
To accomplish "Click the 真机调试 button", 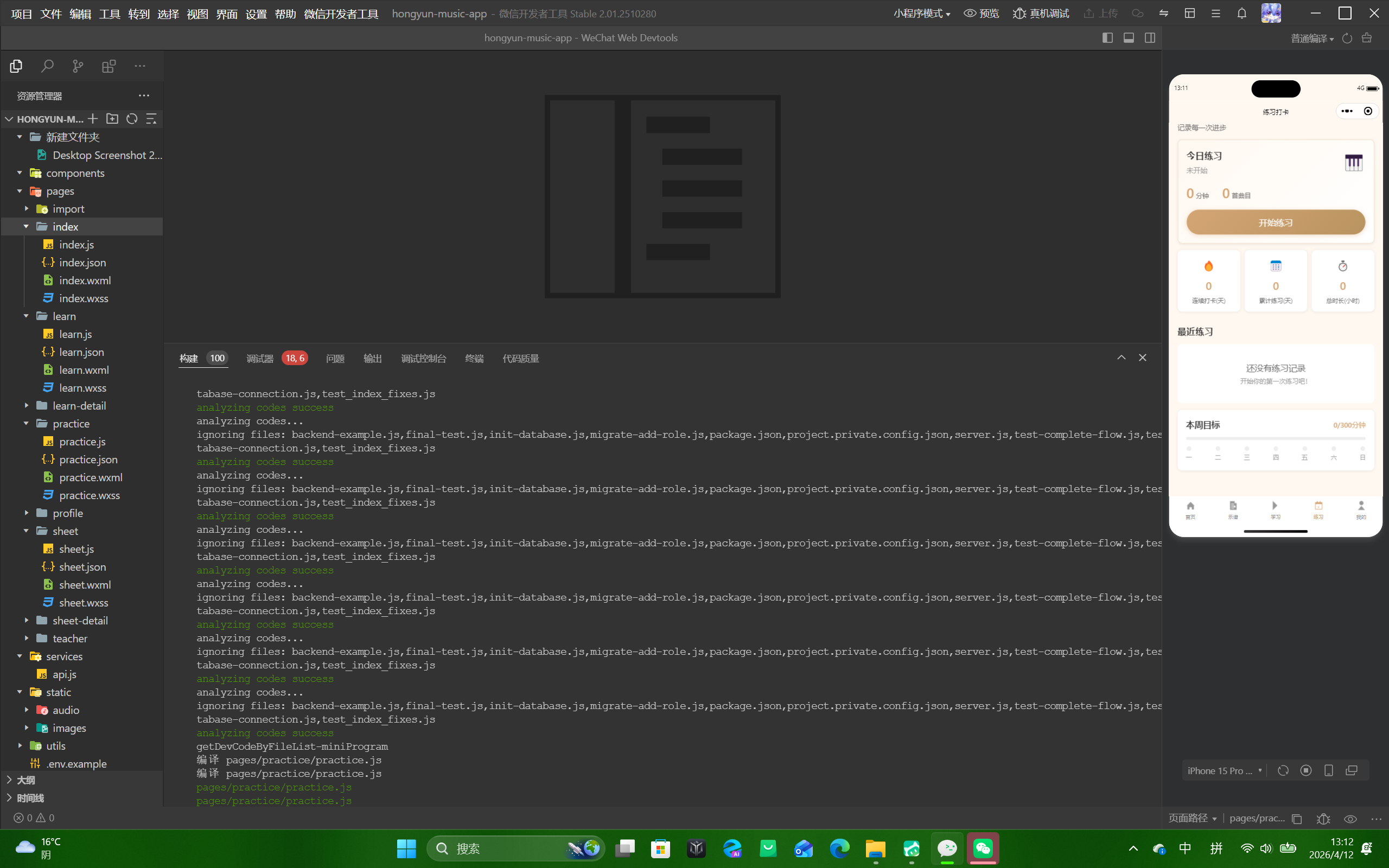I will click(1041, 13).
